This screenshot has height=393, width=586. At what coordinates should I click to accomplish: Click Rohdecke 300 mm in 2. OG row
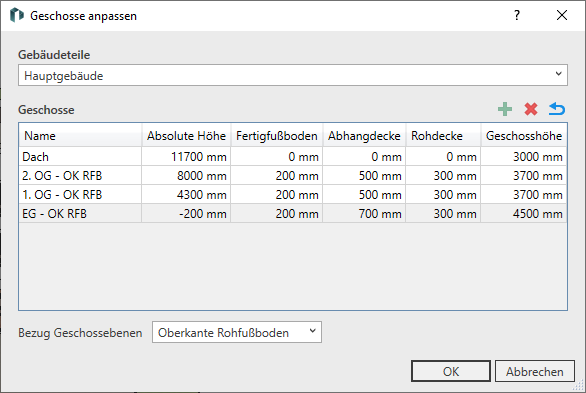tap(443, 176)
